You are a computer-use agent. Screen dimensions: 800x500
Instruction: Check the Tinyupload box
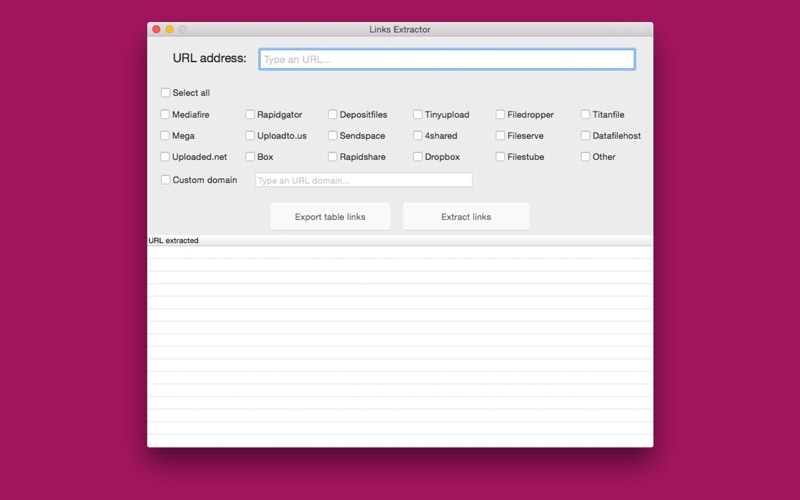point(418,114)
